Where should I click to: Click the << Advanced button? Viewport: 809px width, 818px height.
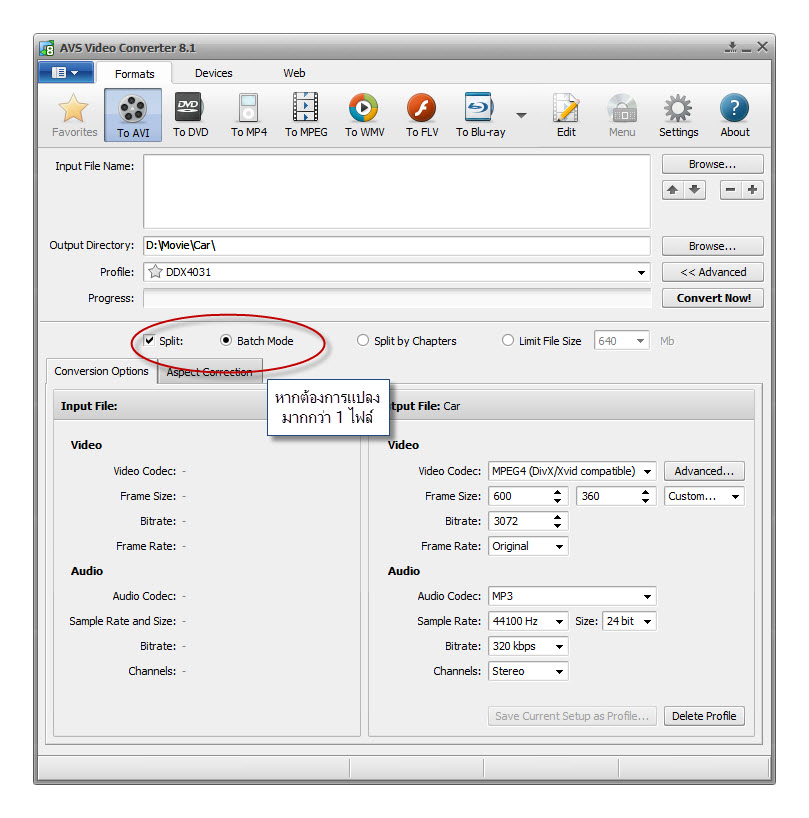[713, 272]
